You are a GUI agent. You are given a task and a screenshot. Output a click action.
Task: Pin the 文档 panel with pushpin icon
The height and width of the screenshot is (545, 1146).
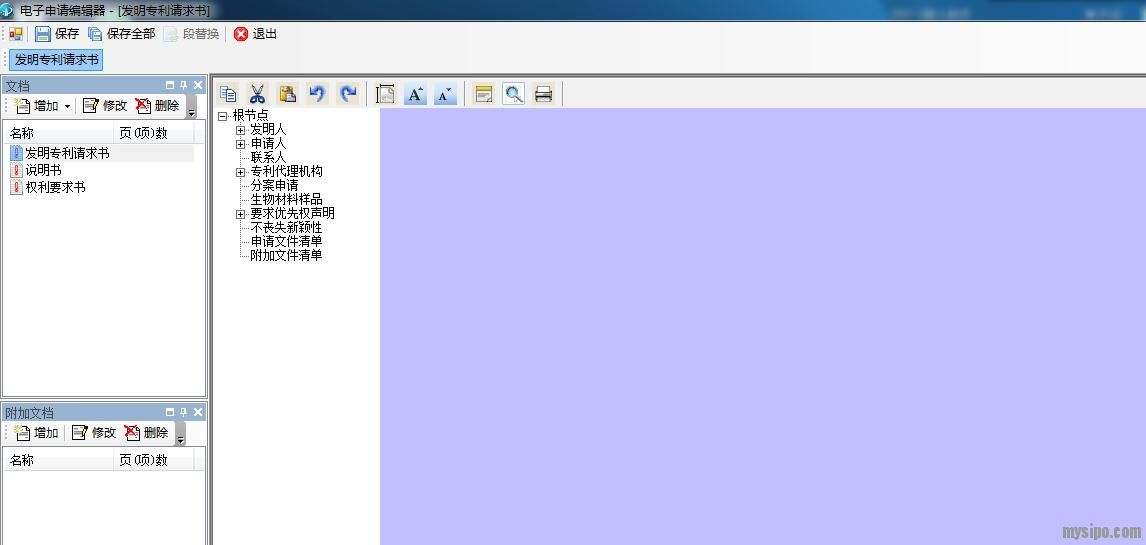184,86
